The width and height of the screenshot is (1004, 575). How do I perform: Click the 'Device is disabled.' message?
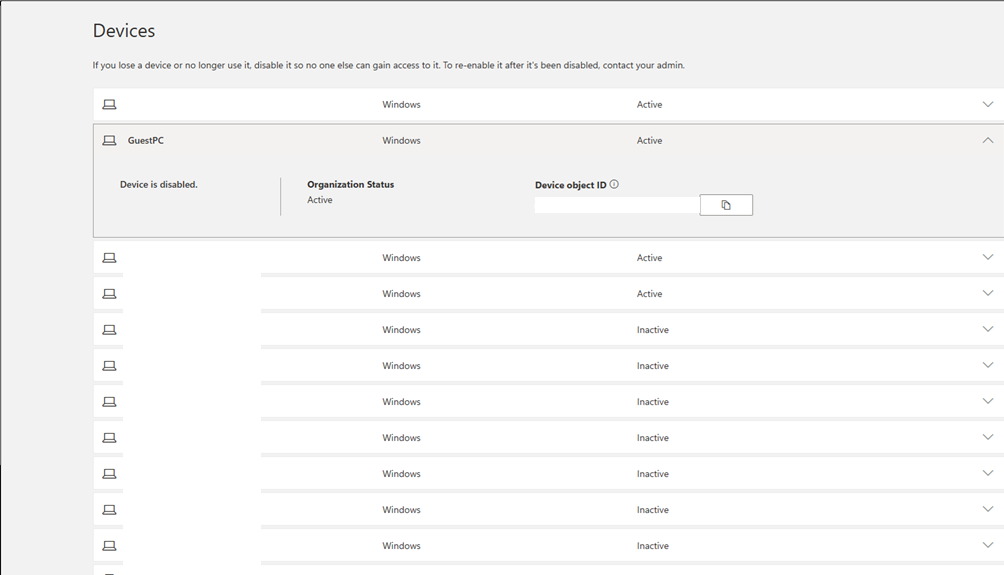(x=159, y=184)
